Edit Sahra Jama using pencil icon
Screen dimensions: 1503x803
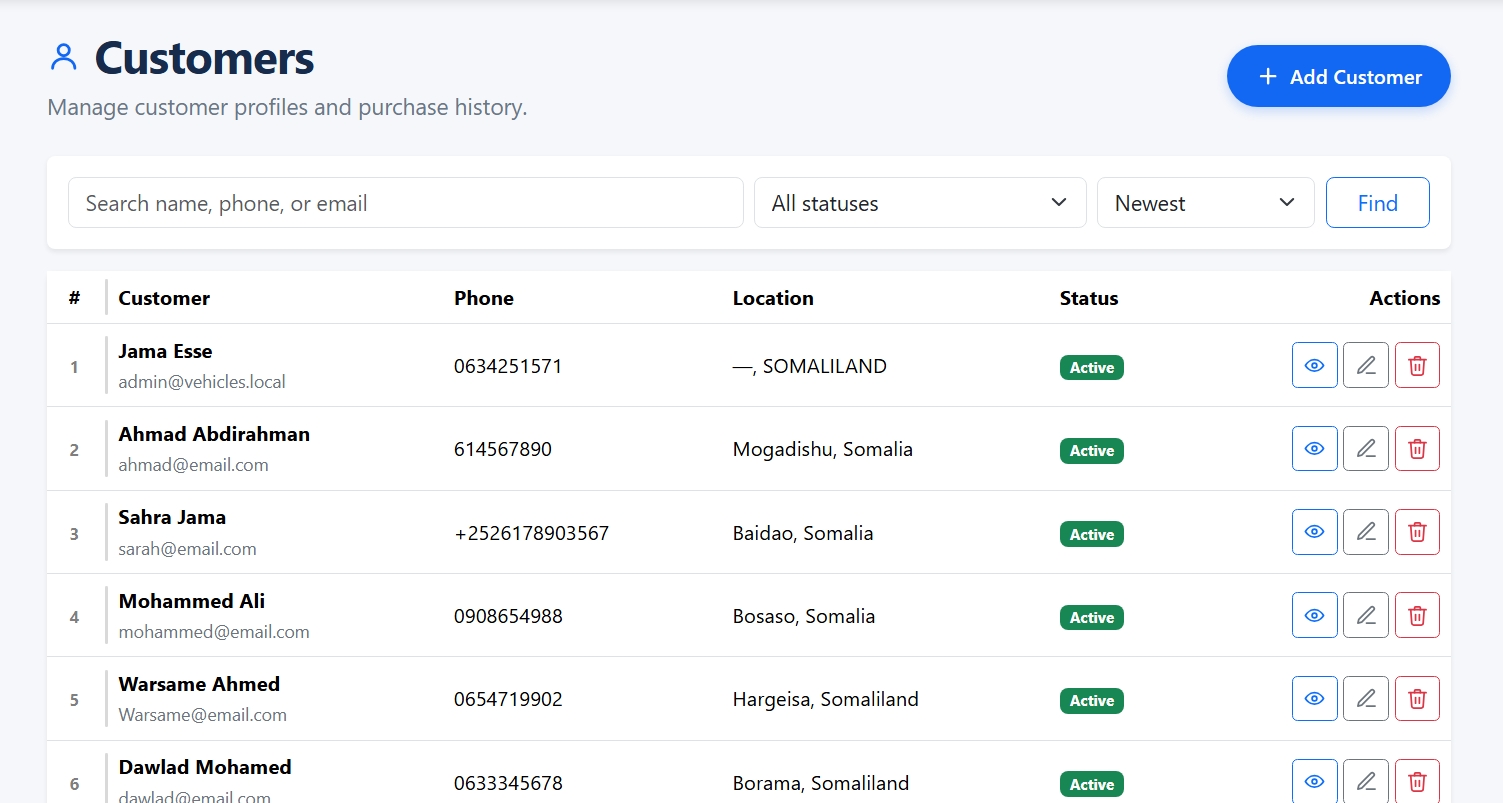click(x=1366, y=532)
